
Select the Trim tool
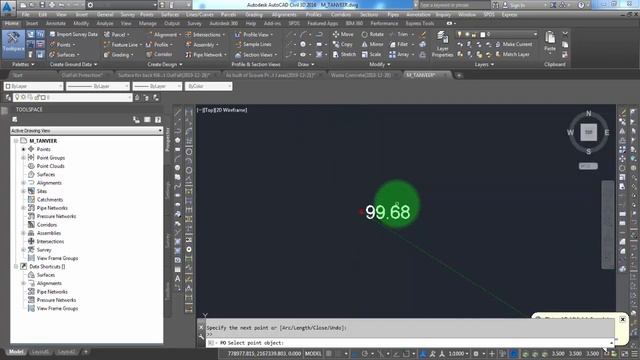tap(400, 35)
